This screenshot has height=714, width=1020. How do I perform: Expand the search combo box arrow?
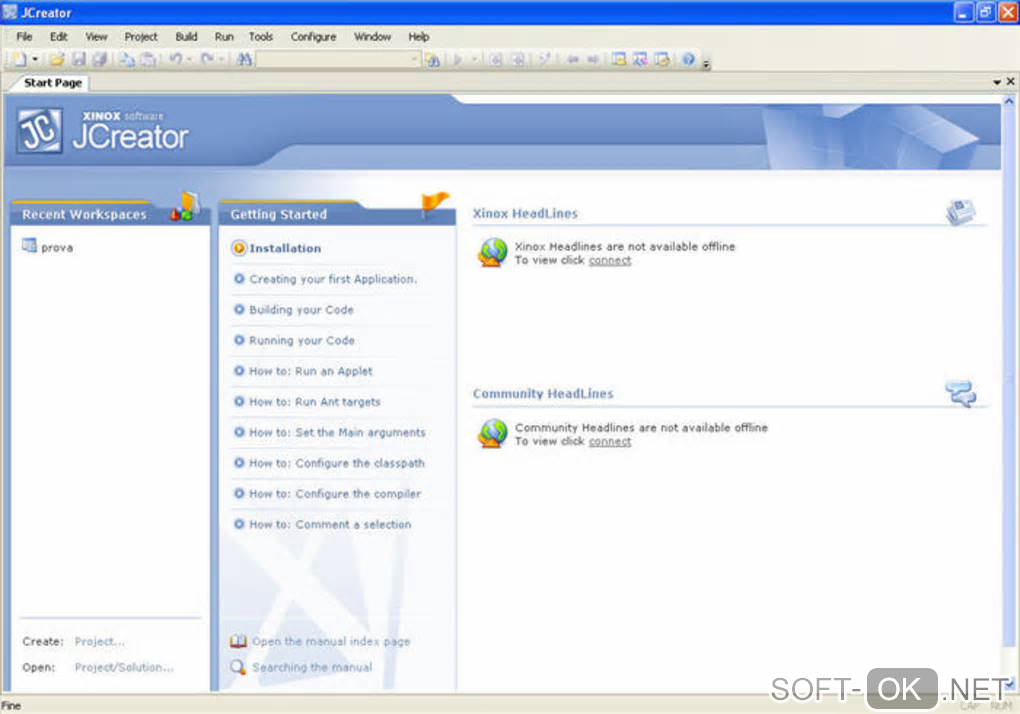(414, 60)
